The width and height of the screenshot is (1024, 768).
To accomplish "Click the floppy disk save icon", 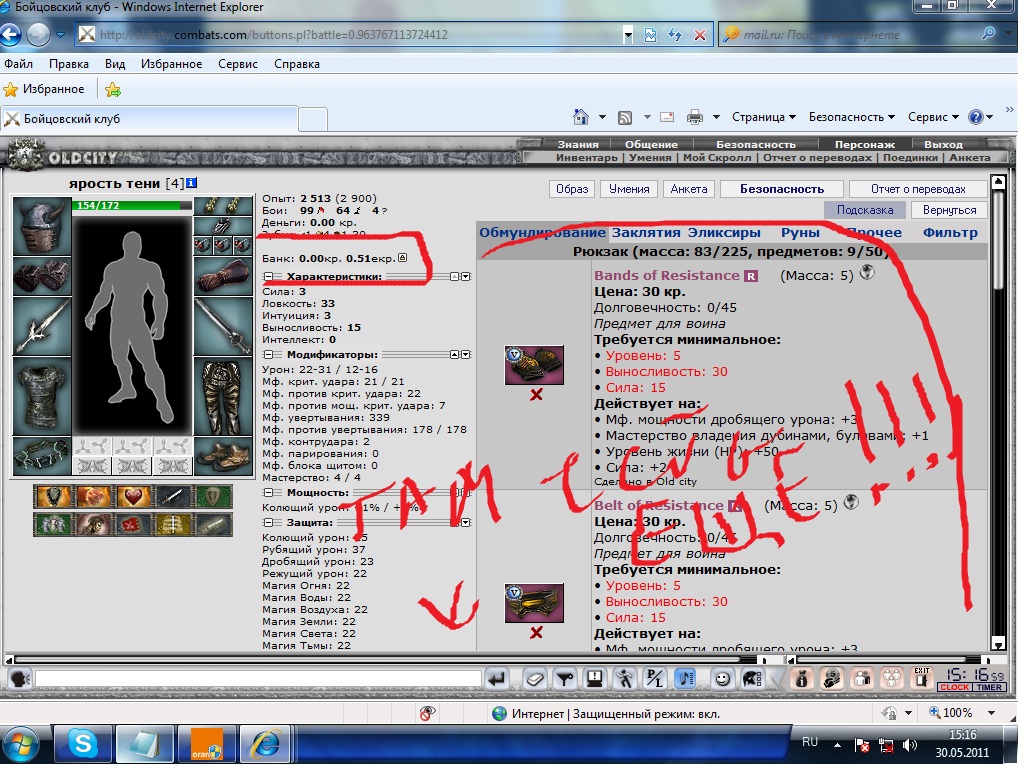I will (594, 680).
